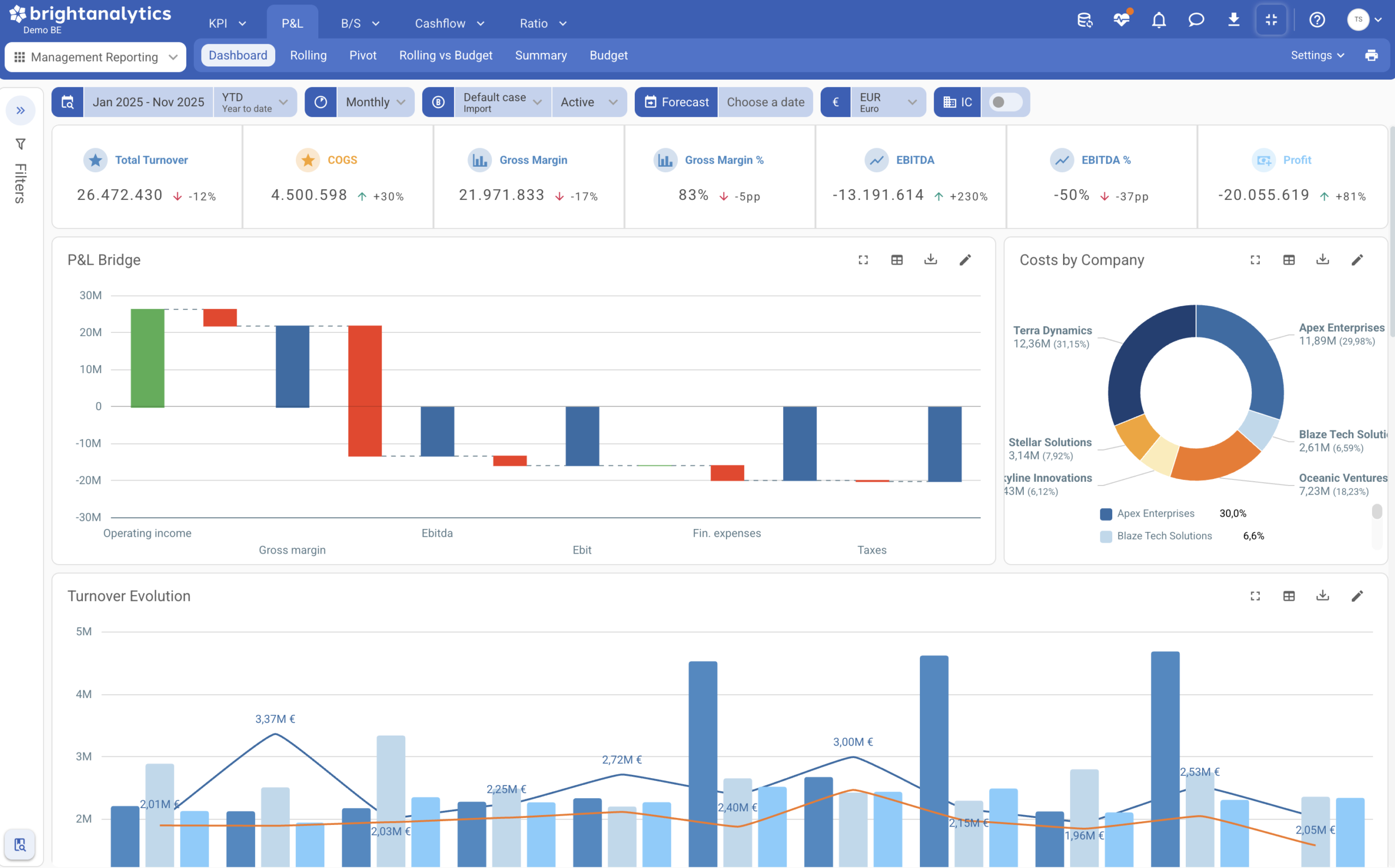Click Blaze Tech Solutions legend color swatch
Viewport: 1395px width, 868px height.
click(x=1106, y=537)
